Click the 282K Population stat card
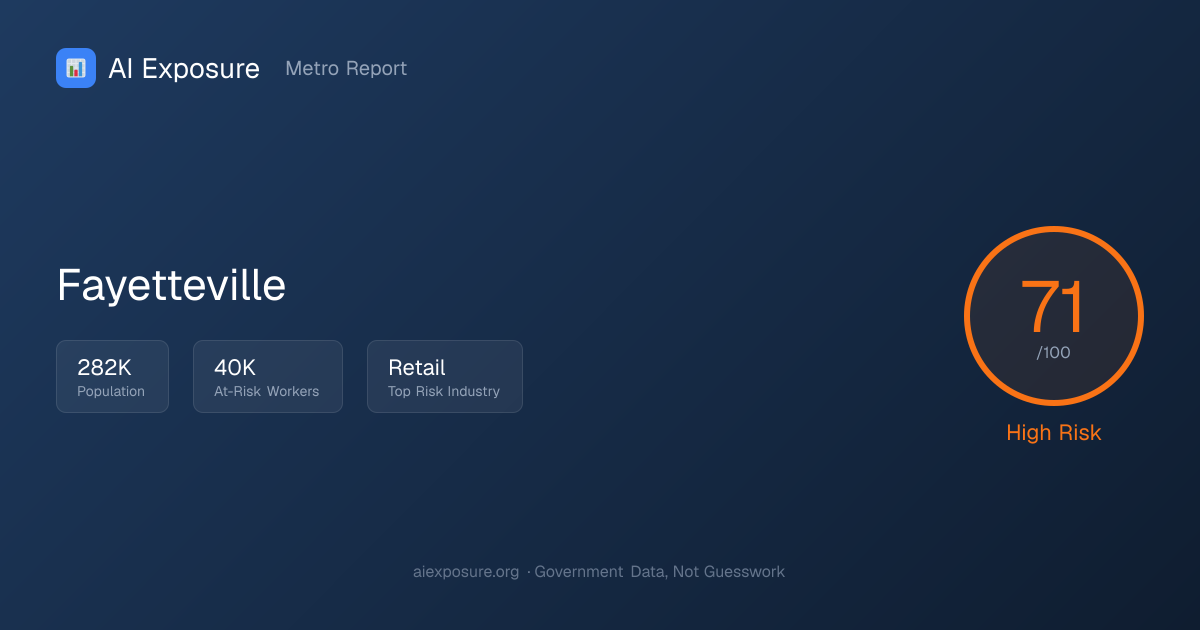Image resolution: width=1200 pixels, height=630 pixels. 112,376
